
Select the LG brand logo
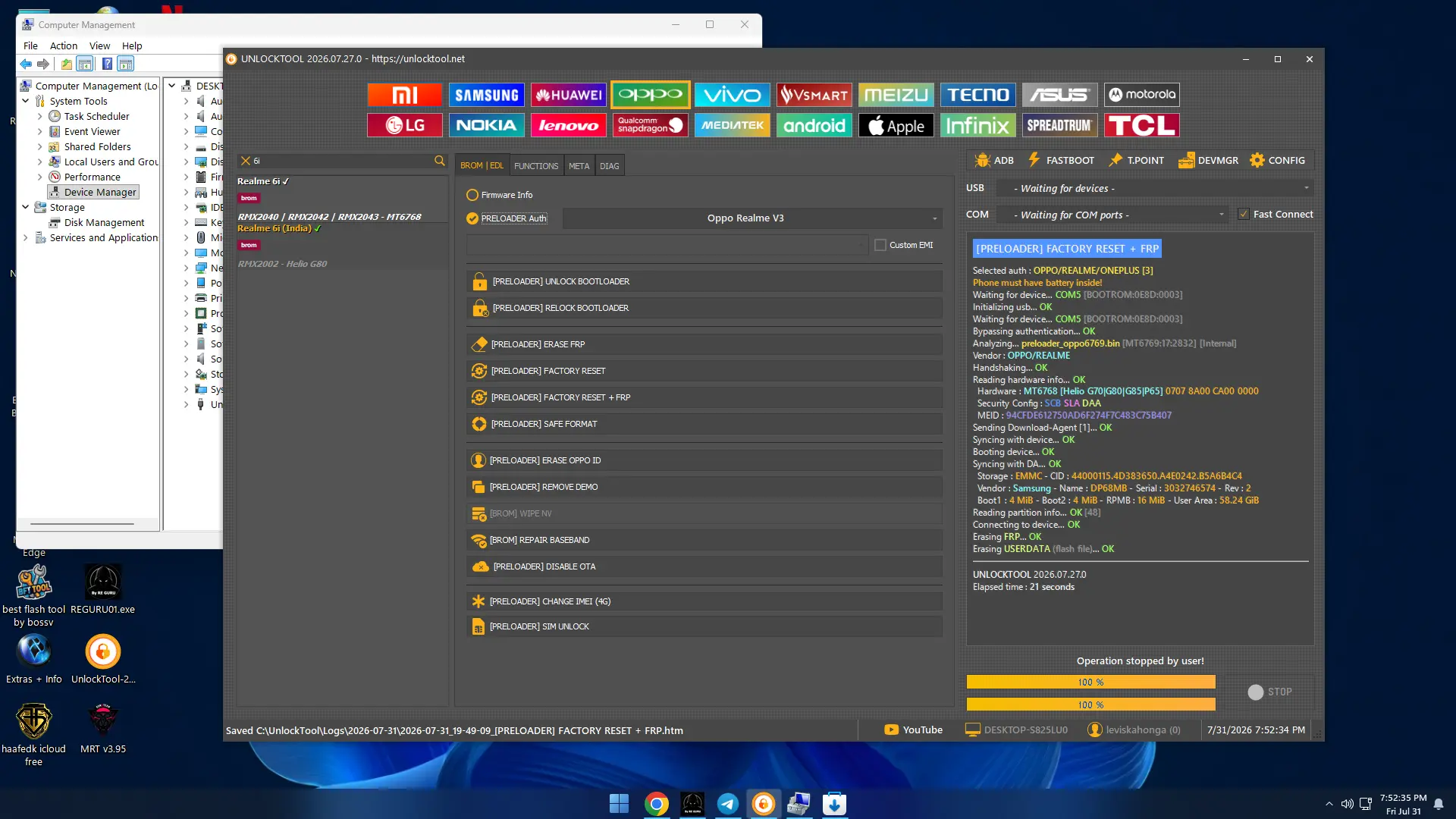point(405,125)
